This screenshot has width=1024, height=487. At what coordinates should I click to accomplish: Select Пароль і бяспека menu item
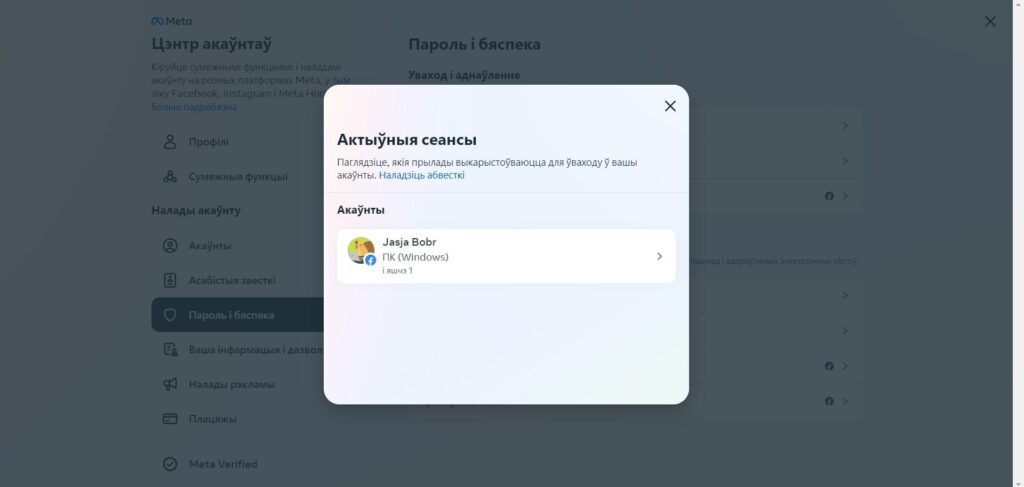pos(238,315)
